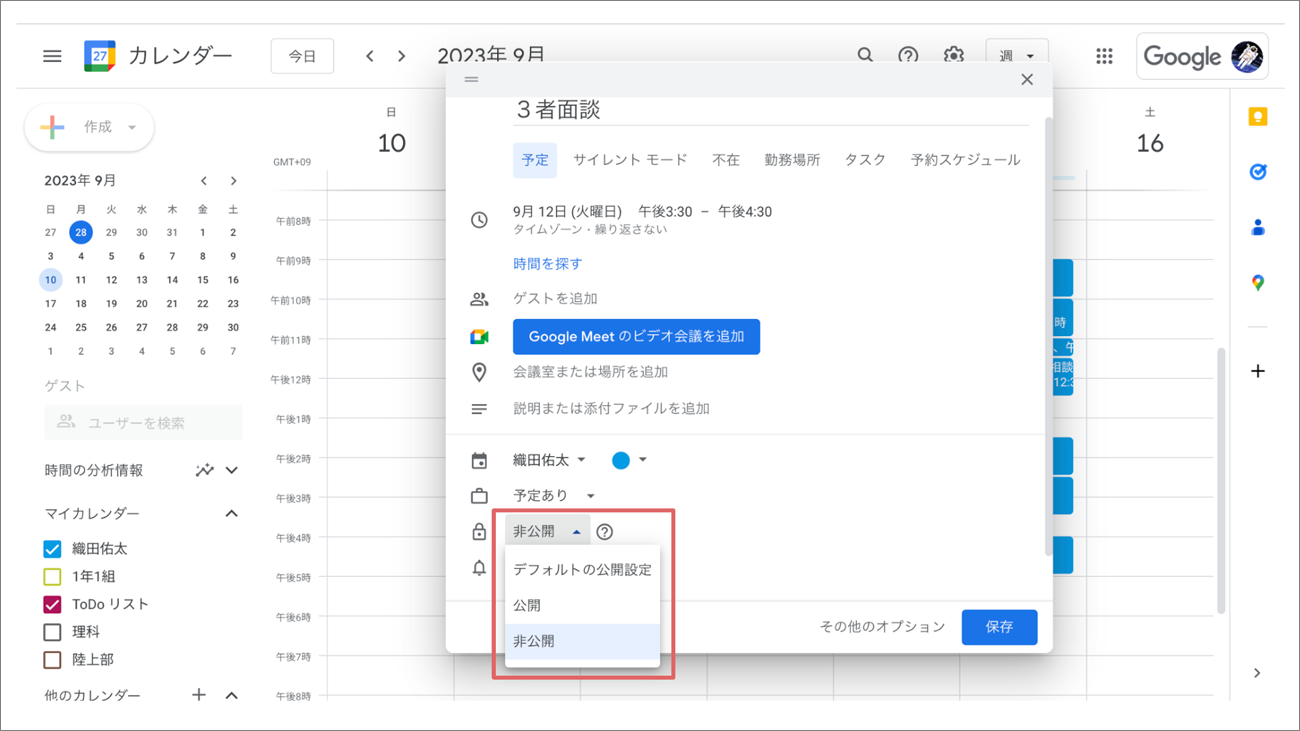Open time insights chart icon
1300x731 pixels.
(205, 470)
